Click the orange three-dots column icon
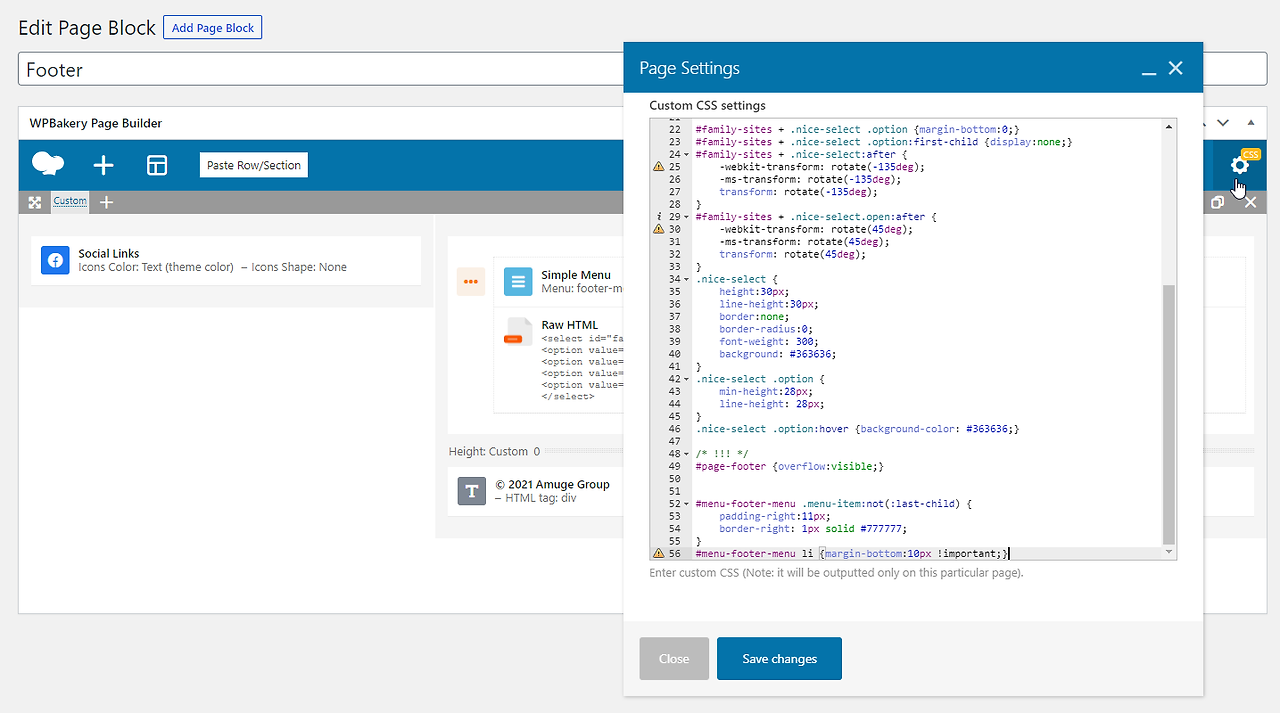 pyautogui.click(x=471, y=282)
